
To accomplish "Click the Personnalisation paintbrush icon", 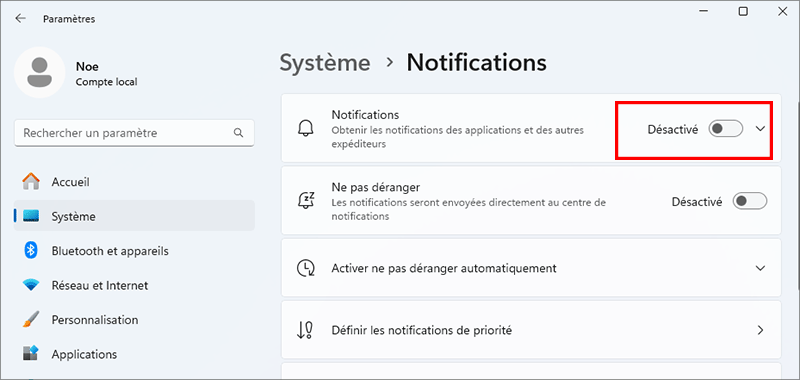I will tap(31, 320).
